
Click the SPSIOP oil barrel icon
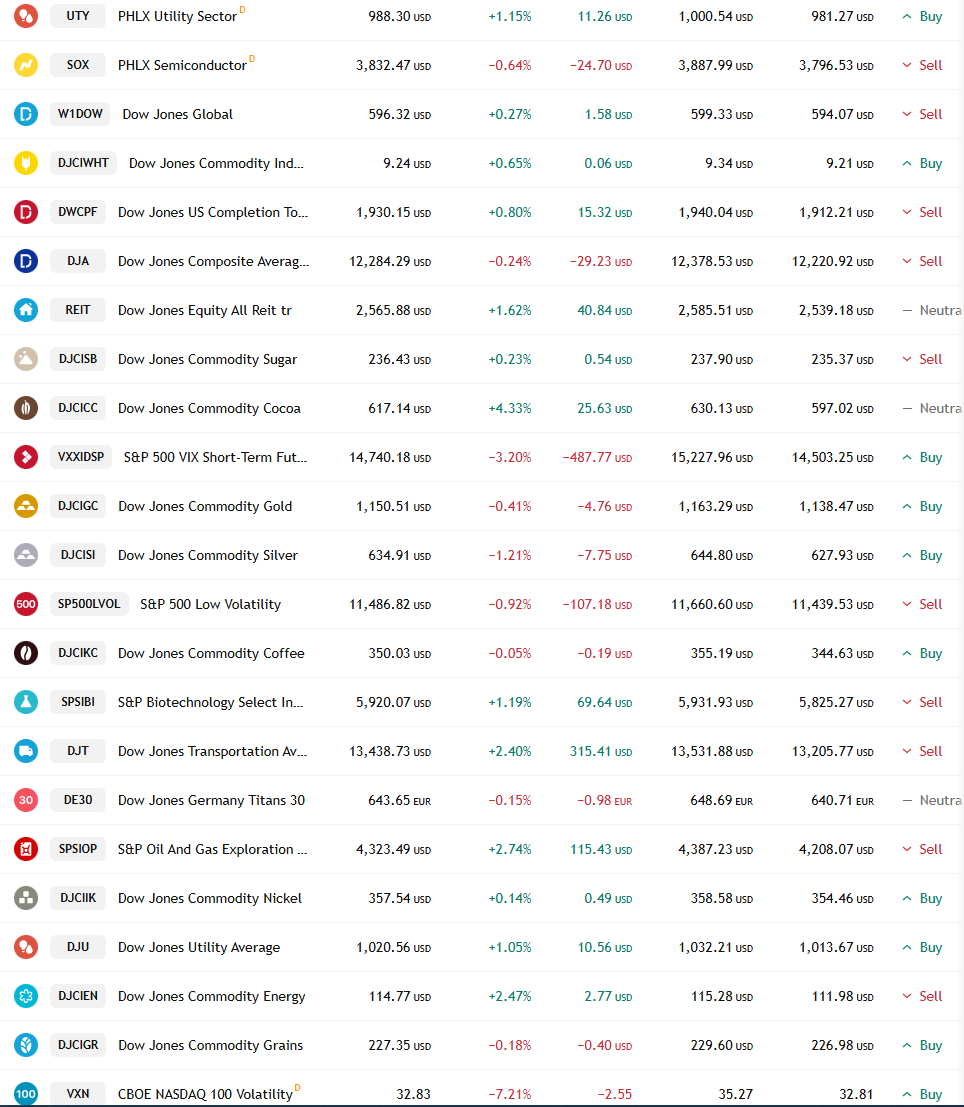point(26,849)
